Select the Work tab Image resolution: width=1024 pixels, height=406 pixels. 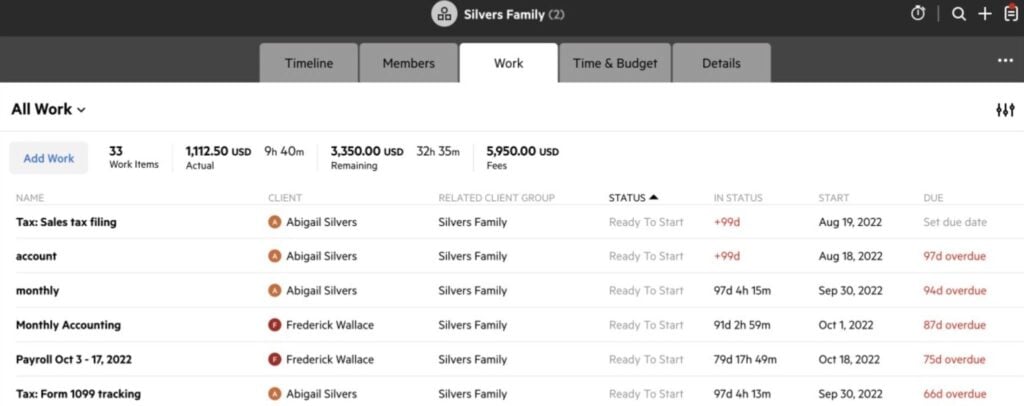click(508, 63)
